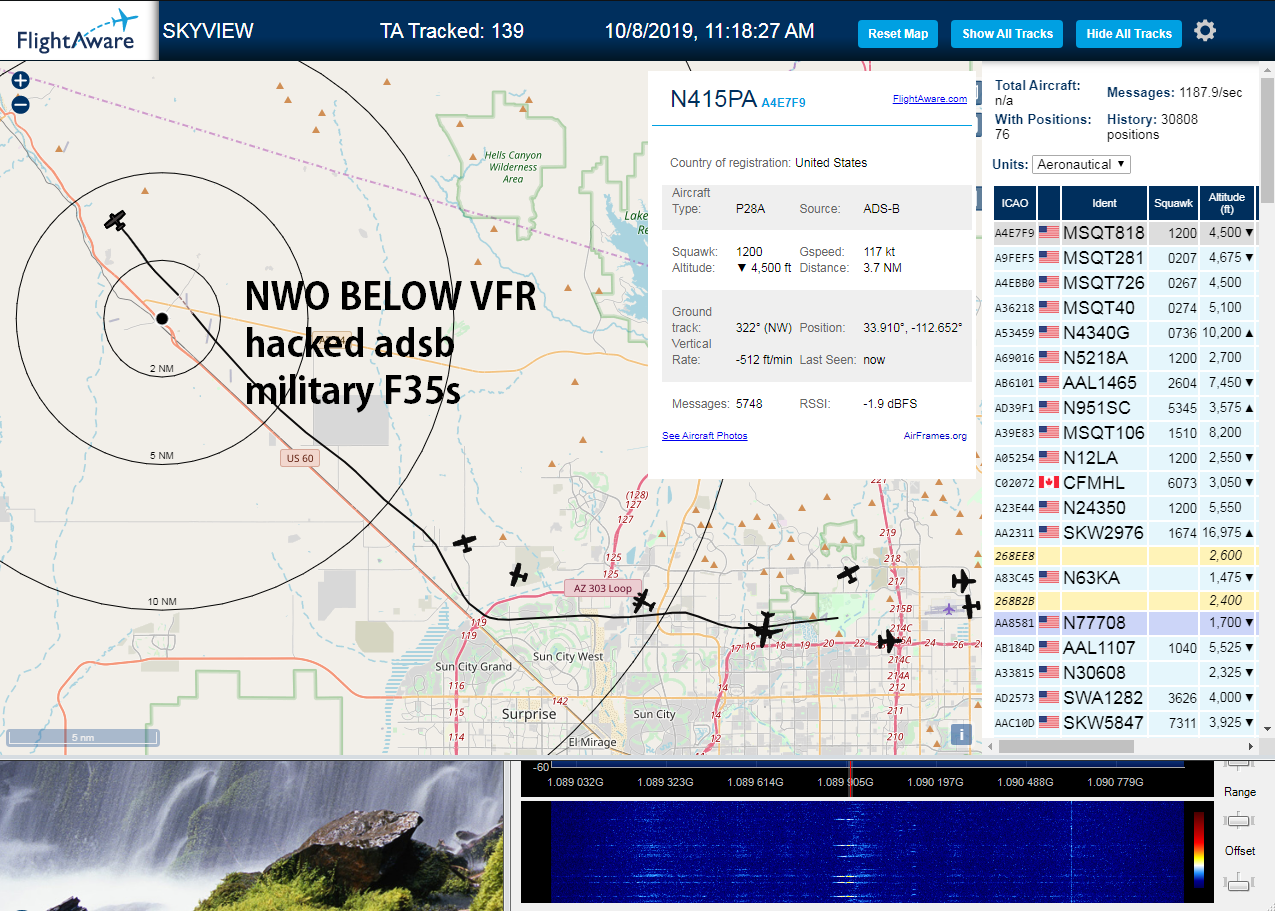Select the AAL1107 aircraft row
The width and height of the screenshot is (1275, 911).
[1124, 648]
